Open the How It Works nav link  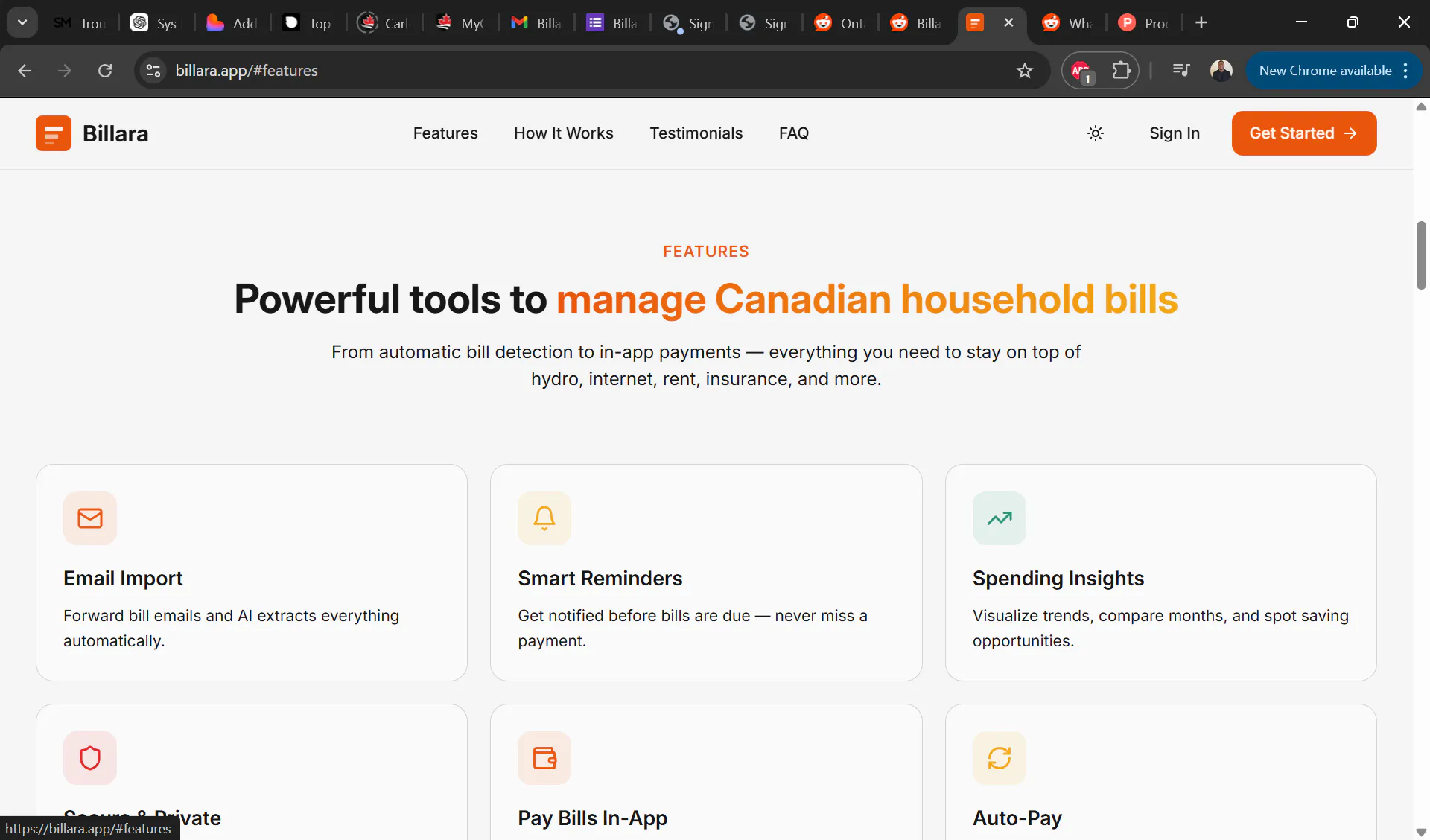point(564,133)
